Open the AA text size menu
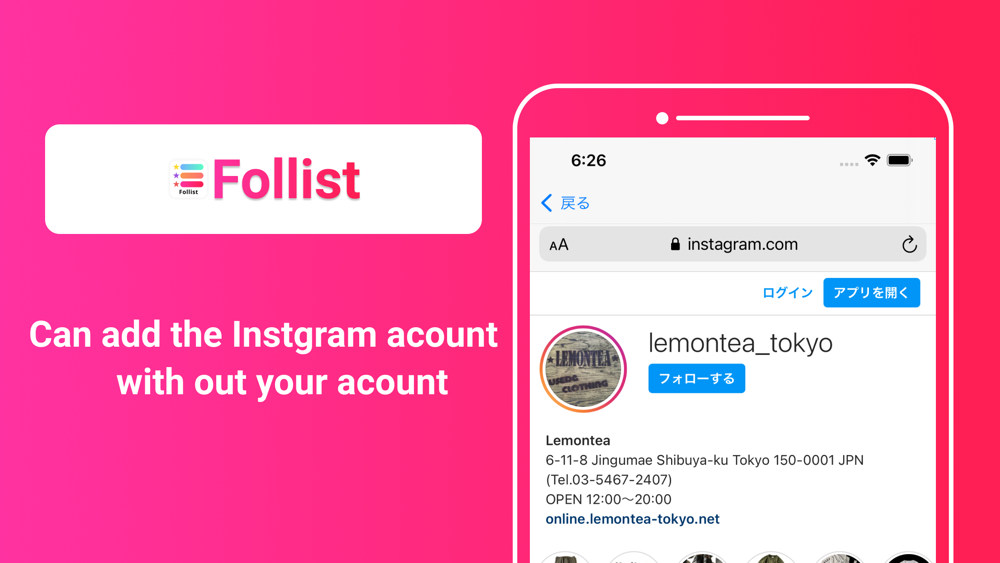Viewport: 1000px width, 563px height. click(559, 245)
